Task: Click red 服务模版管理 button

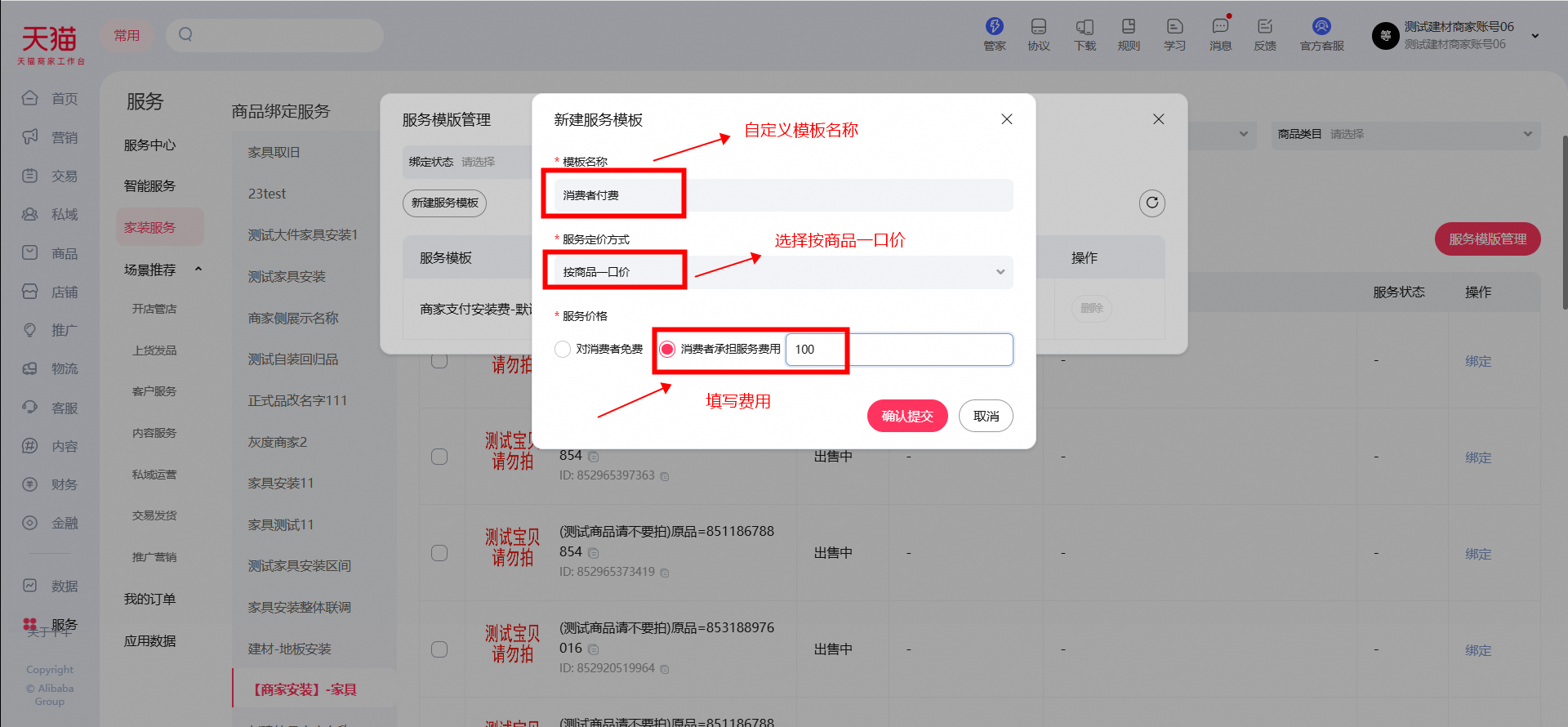Action: click(x=1487, y=239)
